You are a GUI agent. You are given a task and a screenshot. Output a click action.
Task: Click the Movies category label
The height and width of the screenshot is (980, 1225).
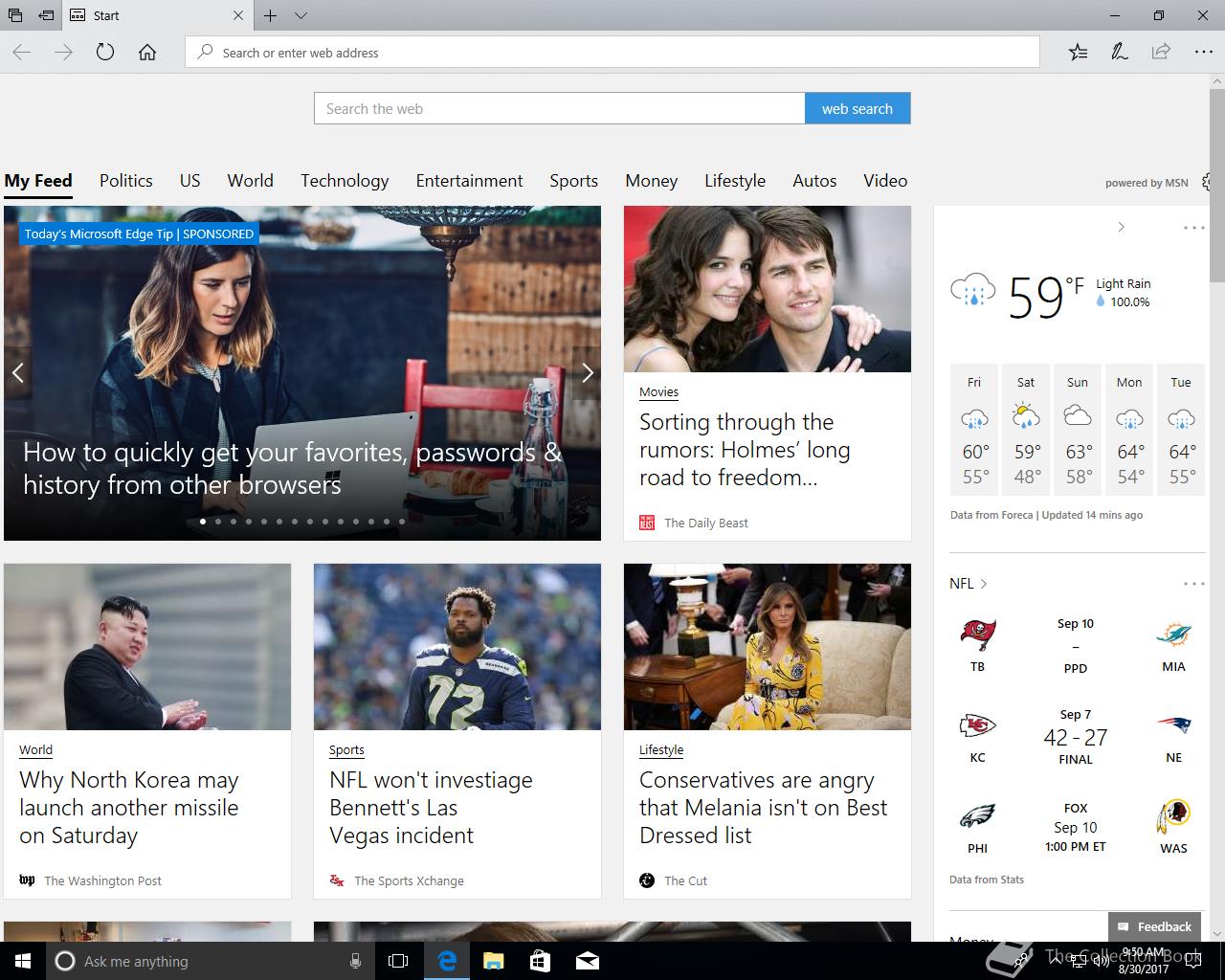[x=658, y=392]
